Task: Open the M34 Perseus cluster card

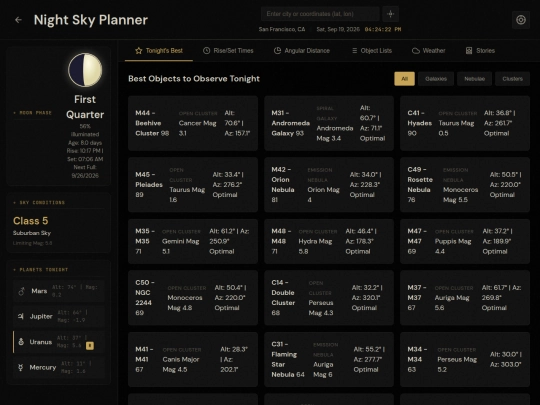Action: click(465, 359)
